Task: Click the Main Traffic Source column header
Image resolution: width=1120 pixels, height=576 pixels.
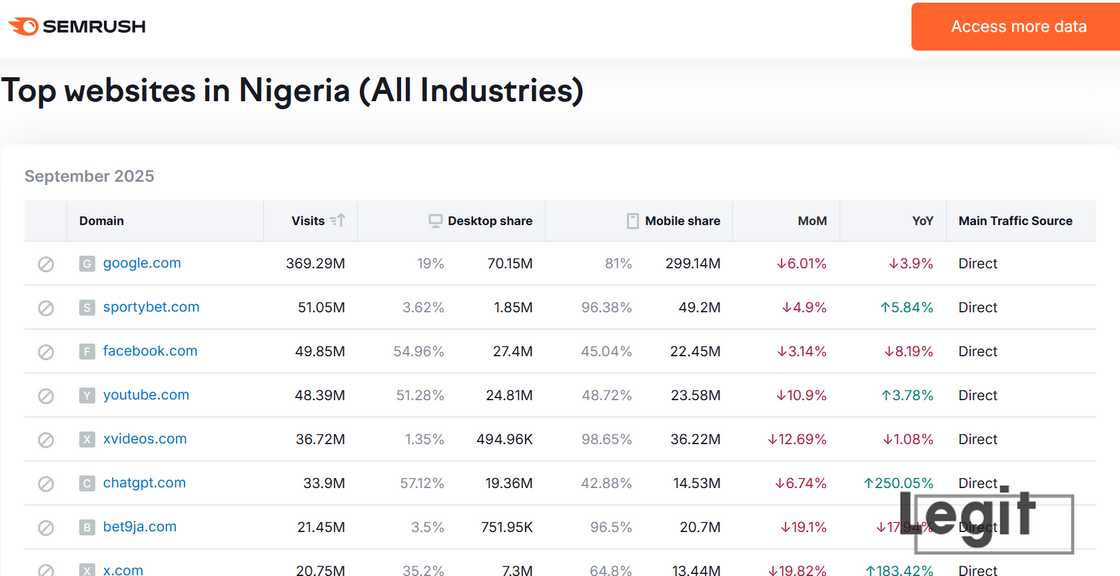Action: [x=1015, y=220]
